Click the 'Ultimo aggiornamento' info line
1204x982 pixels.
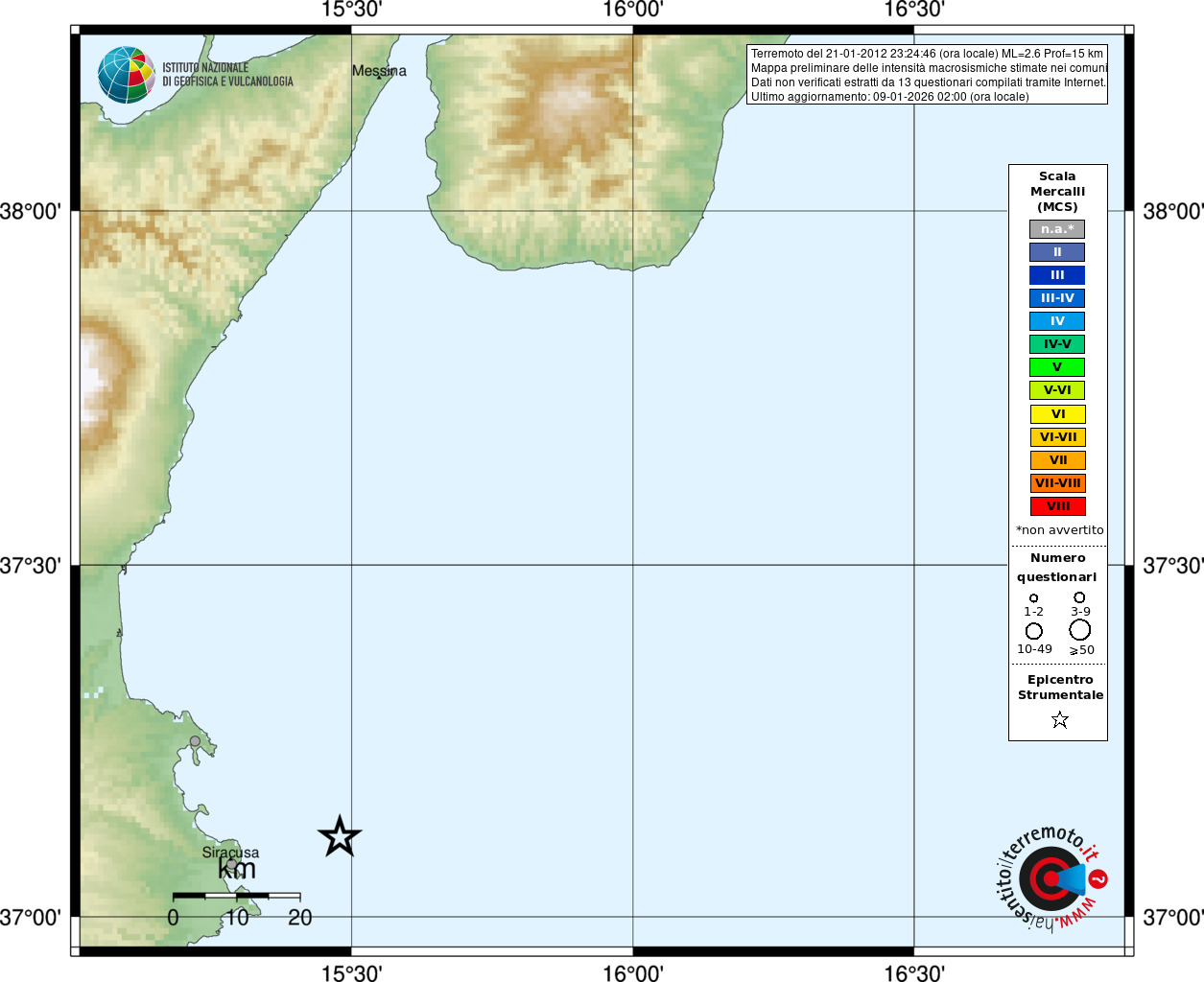coord(889,97)
